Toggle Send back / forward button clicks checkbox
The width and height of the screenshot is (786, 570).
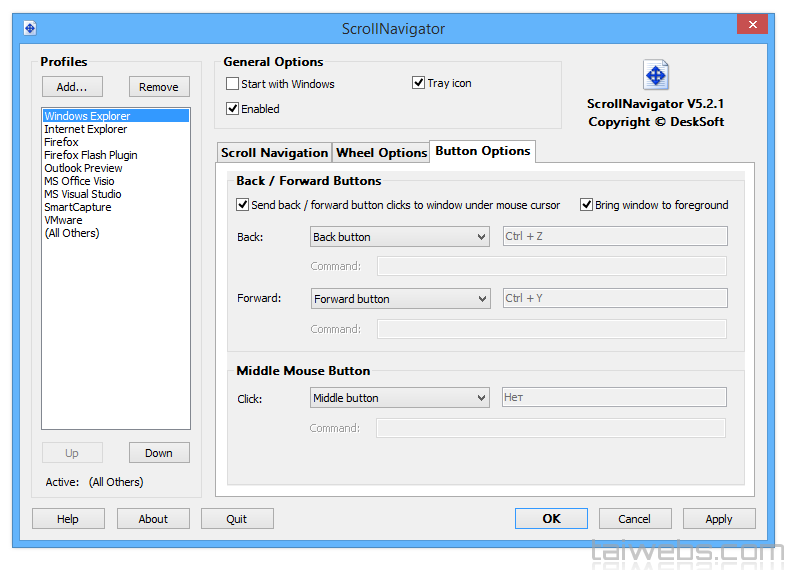tap(243, 205)
